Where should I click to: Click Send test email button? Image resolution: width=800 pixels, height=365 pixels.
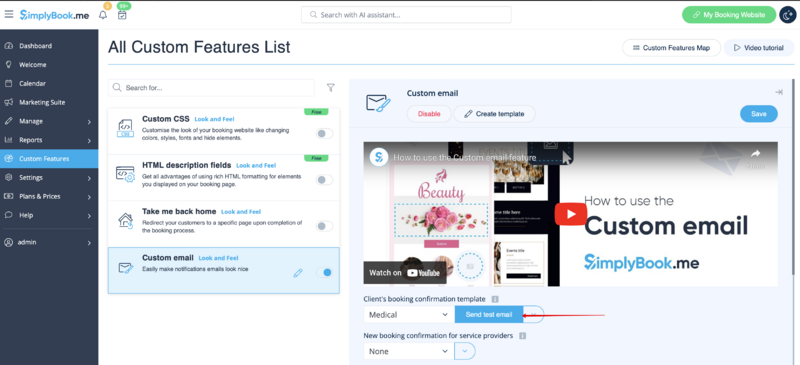tap(489, 314)
